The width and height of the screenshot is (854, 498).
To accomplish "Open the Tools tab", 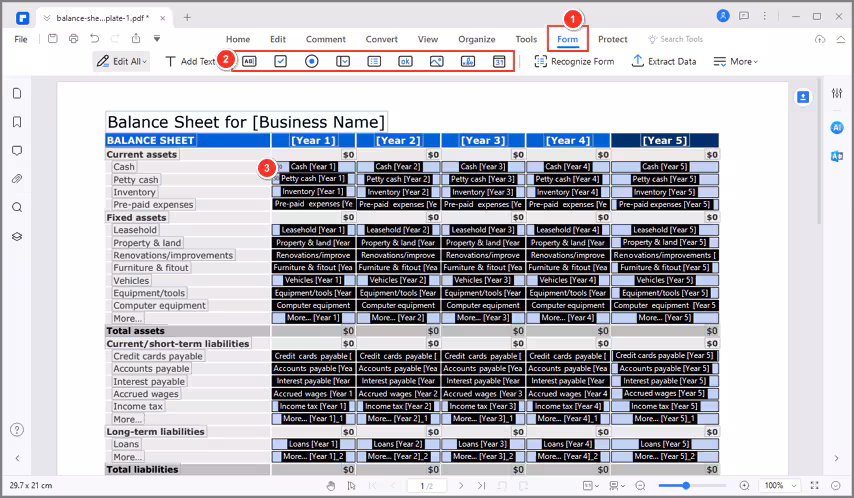I will point(526,39).
